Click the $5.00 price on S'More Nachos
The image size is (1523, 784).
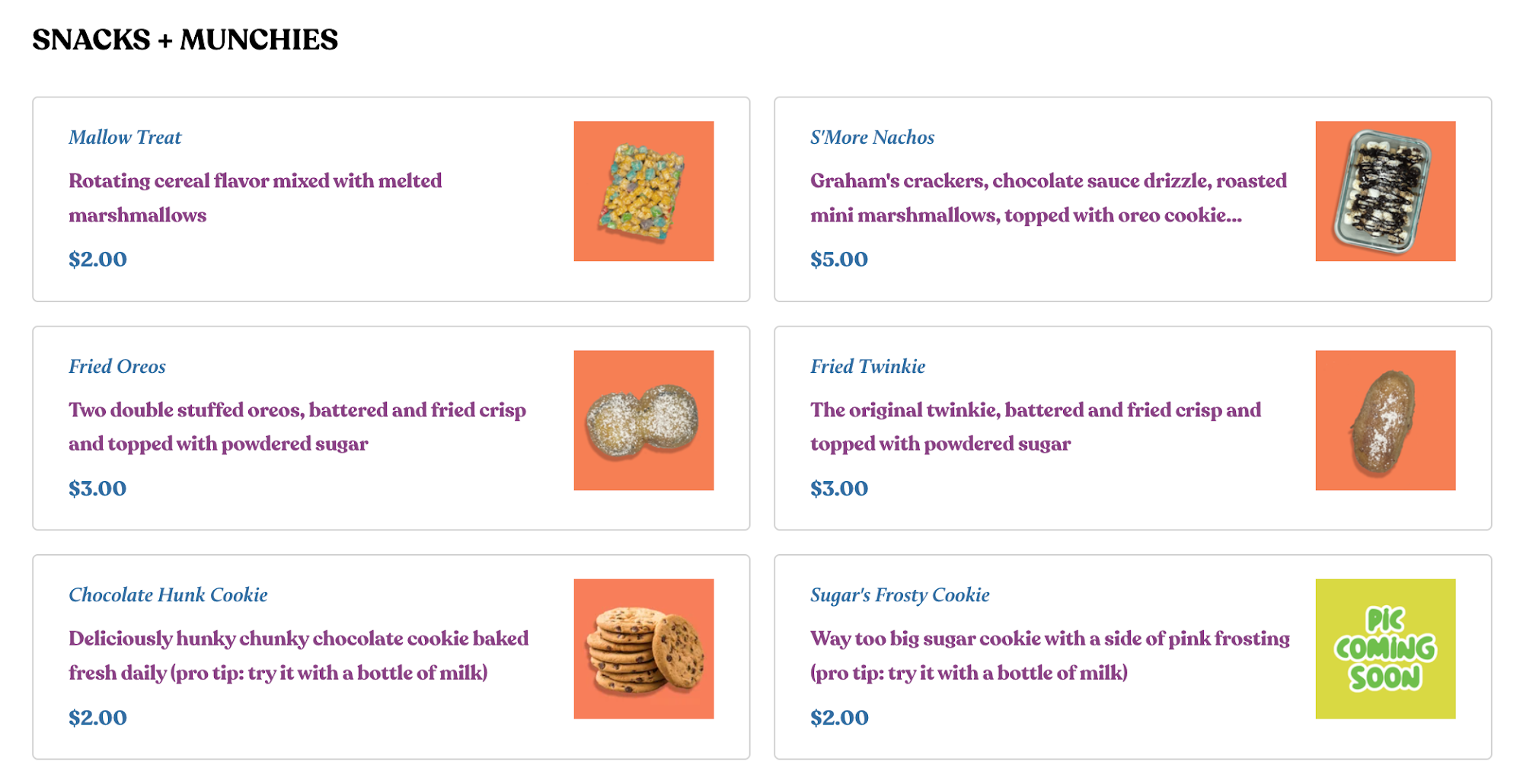(838, 260)
